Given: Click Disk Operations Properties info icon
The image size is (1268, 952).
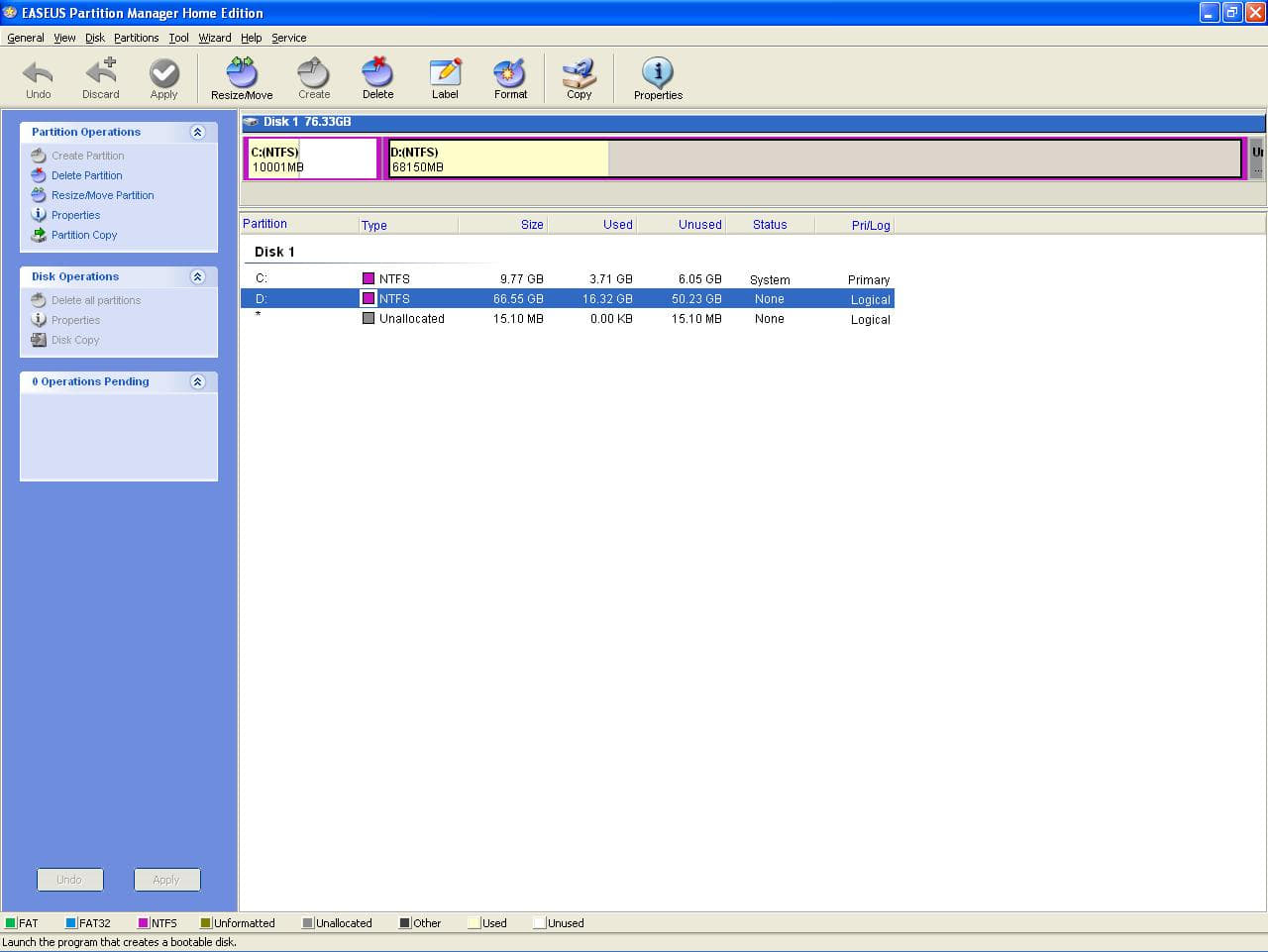Looking at the screenshot, I should (x=39, y=320).
